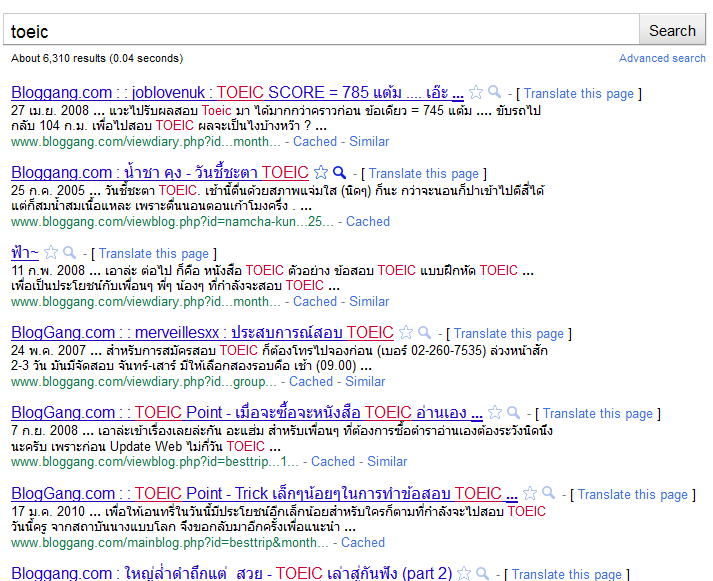Click URL www.bloggang.com/mainblog.php?id=besttrip&month
This screenshot has width=713, height=581.
(x=170, y=542)
